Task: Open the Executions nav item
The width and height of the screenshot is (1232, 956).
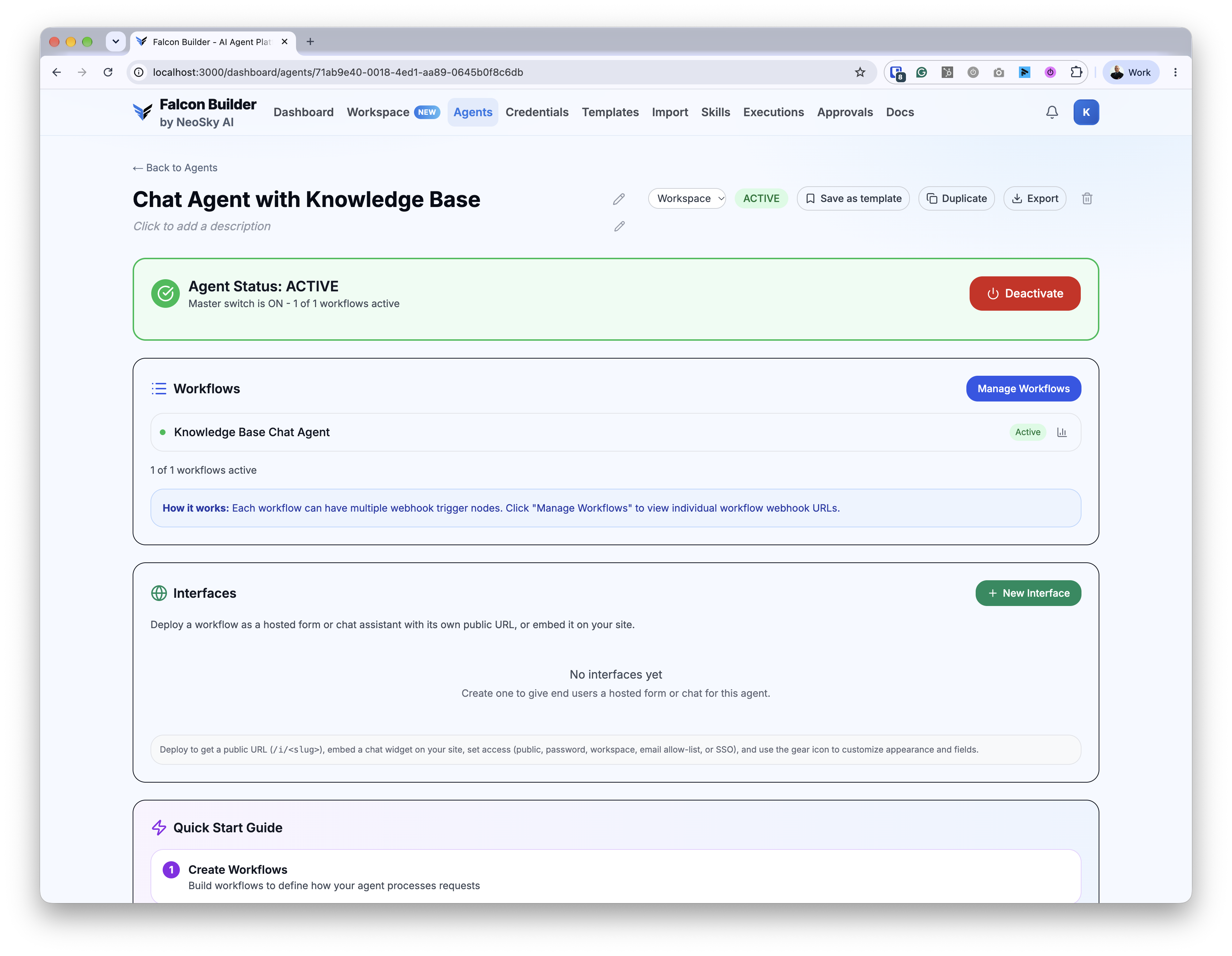Action: click(773, 112)
